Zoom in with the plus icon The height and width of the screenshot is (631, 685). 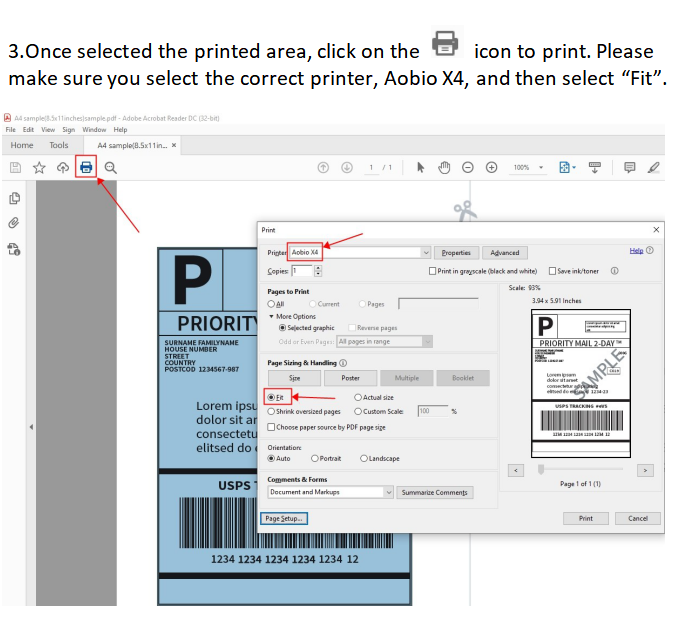point(491,167)
